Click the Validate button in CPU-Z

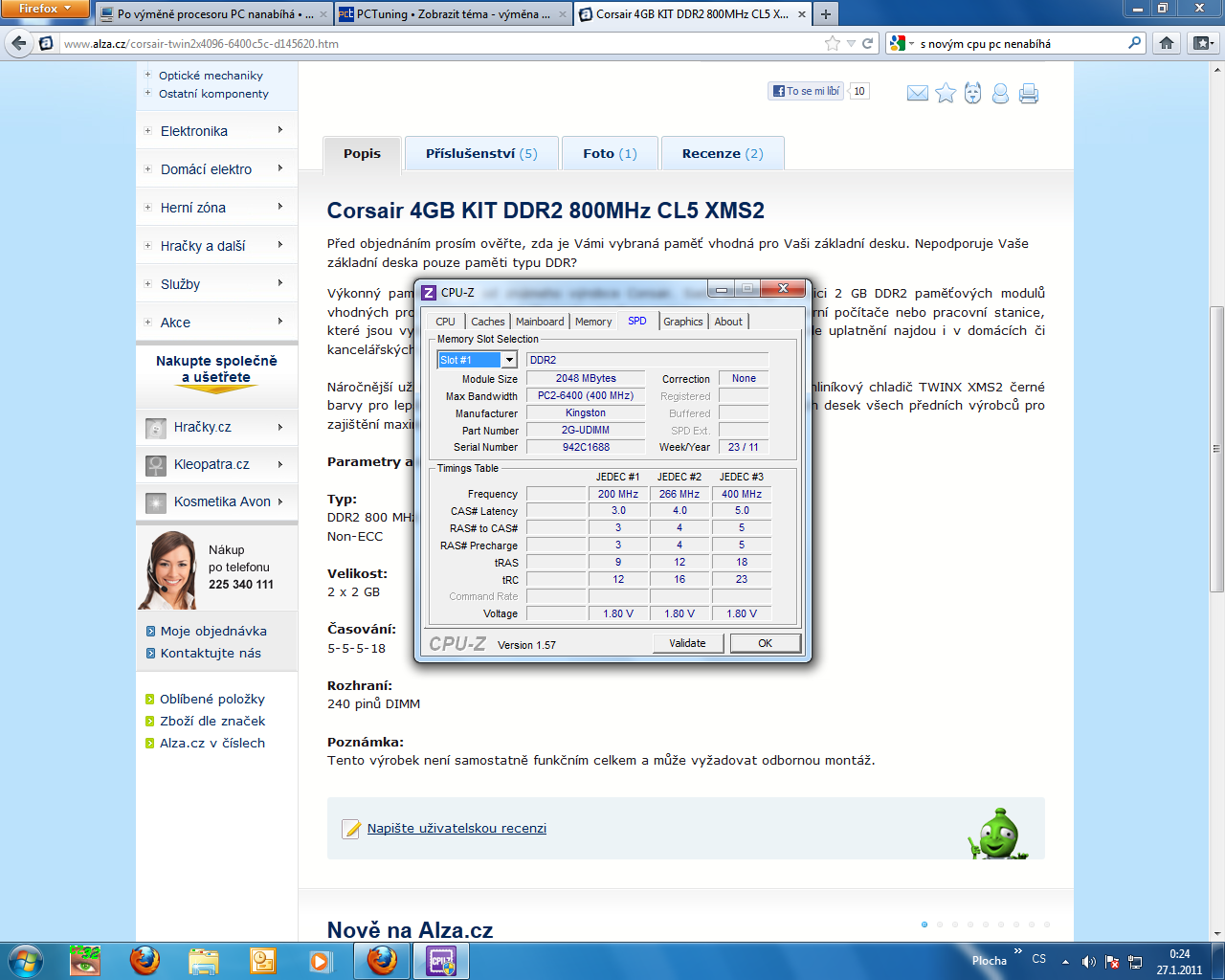coord(687,643)
